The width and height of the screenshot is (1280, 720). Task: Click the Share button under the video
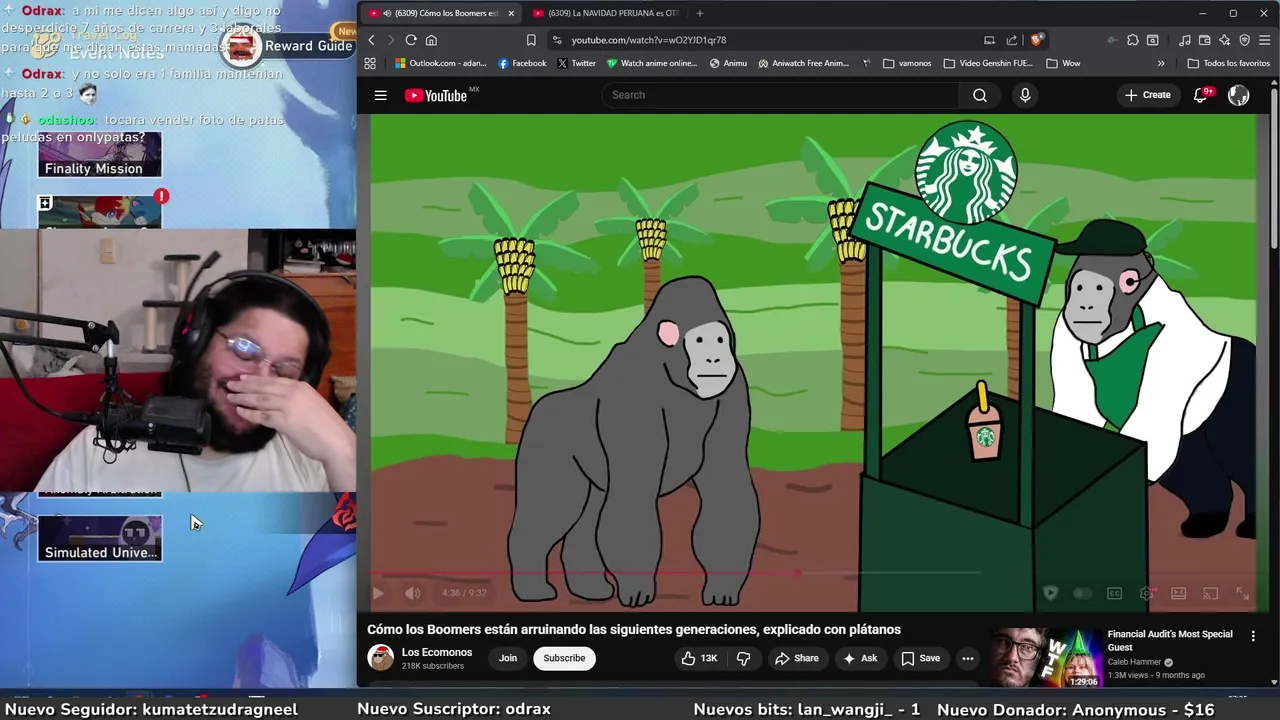[x=797, y=658]
